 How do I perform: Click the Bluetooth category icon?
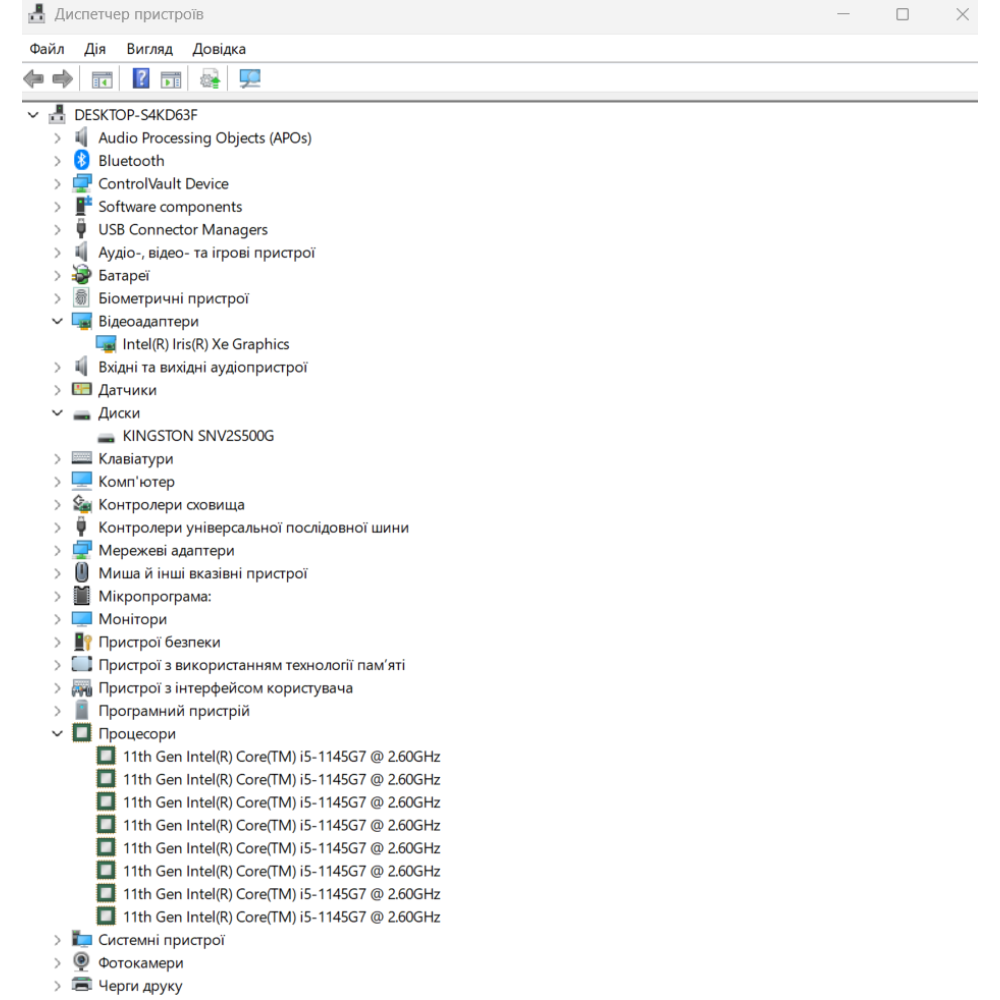point(82,161)
